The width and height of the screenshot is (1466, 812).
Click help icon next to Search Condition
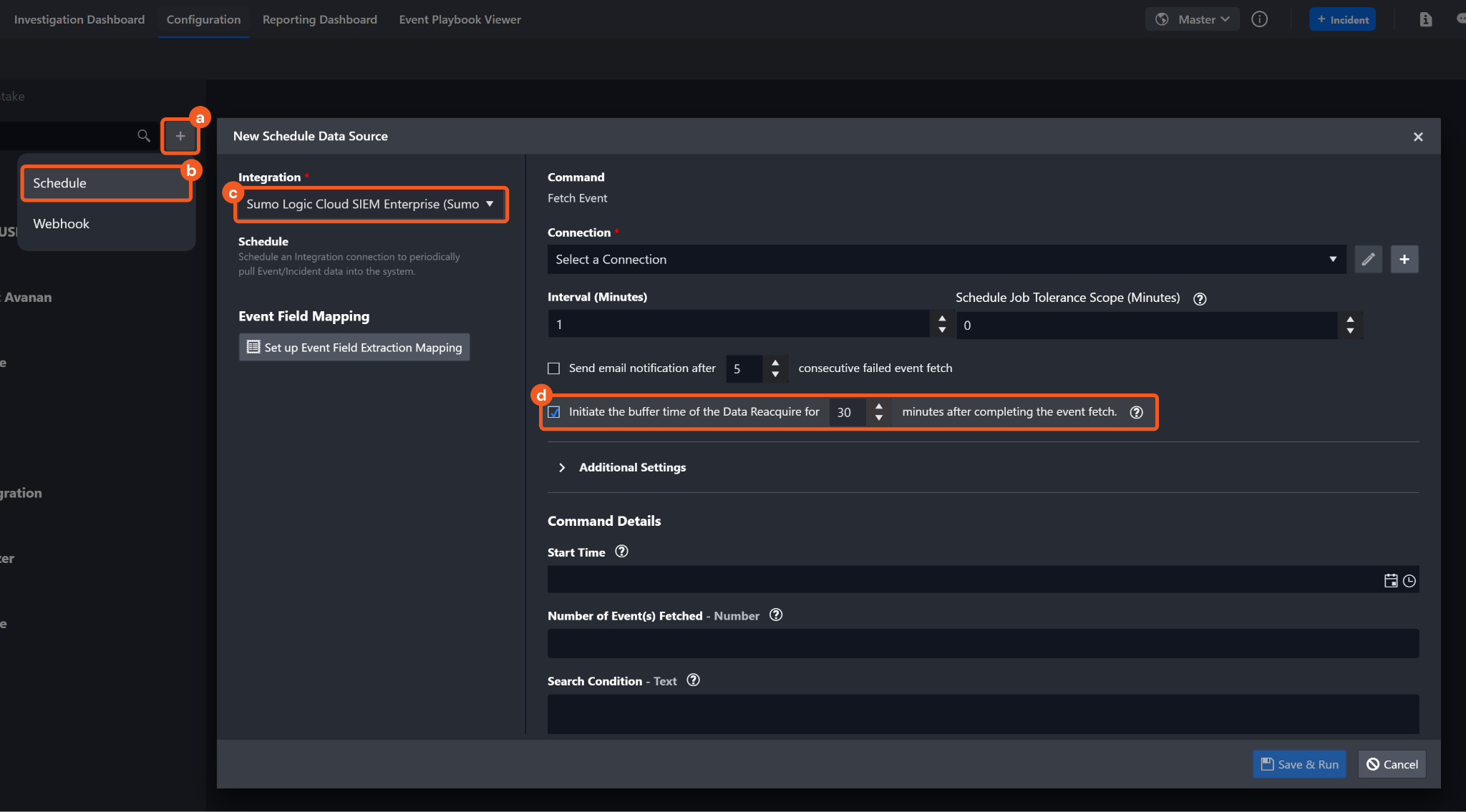tap(693, 680)
